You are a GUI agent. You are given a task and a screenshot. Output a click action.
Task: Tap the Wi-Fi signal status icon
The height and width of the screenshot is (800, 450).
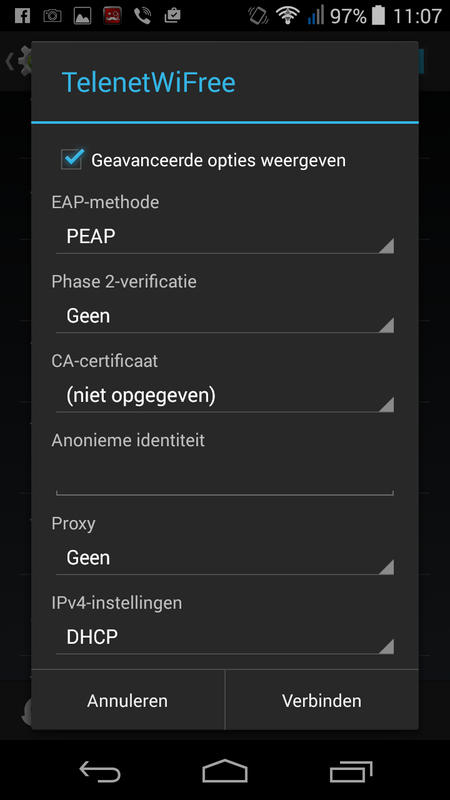[288, 16]
